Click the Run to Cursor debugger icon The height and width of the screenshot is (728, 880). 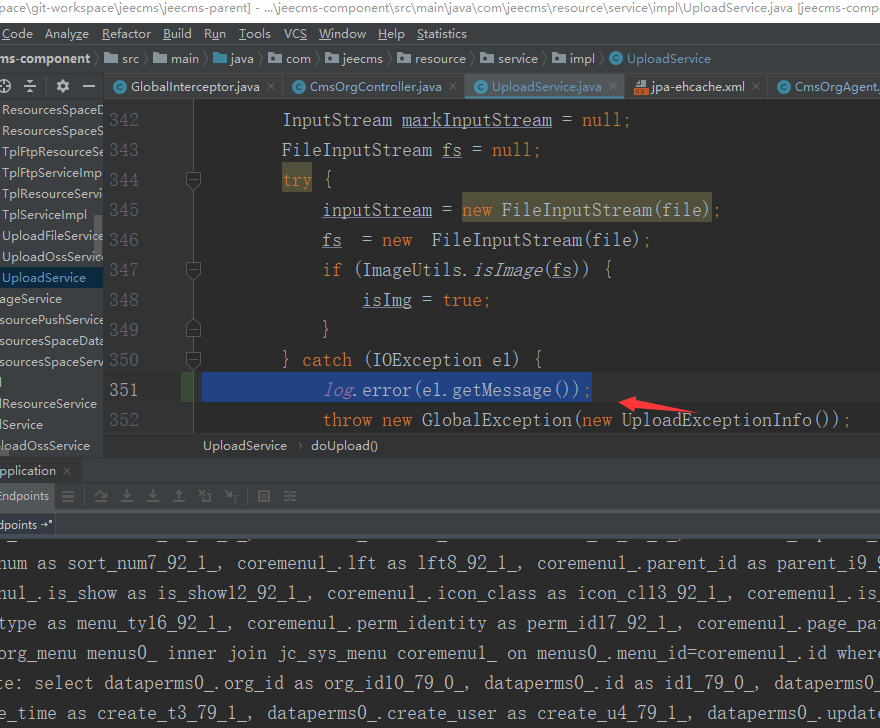231,496
